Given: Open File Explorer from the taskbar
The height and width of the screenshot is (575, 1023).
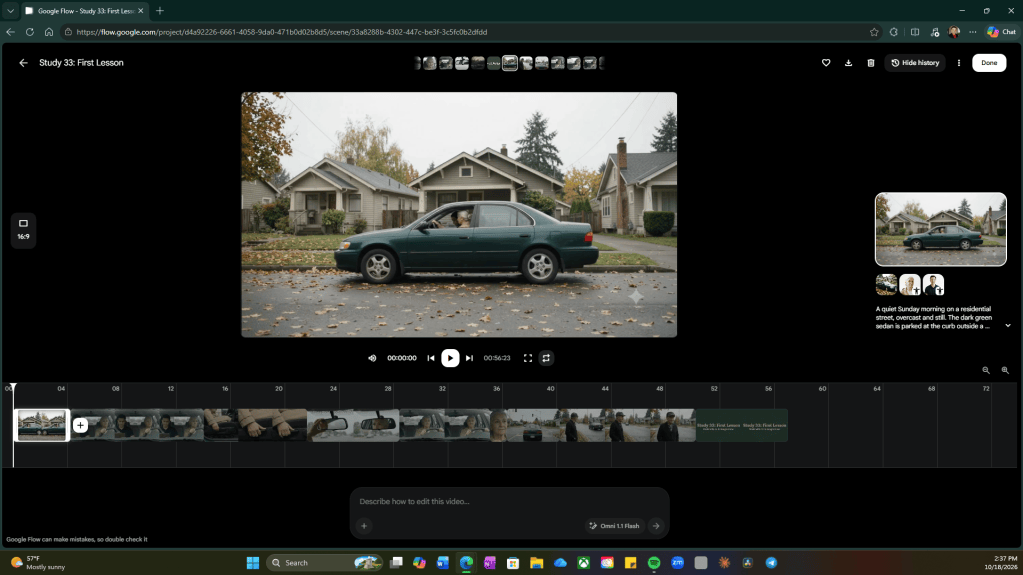Looking at the screenshot, I should [536, 563].
